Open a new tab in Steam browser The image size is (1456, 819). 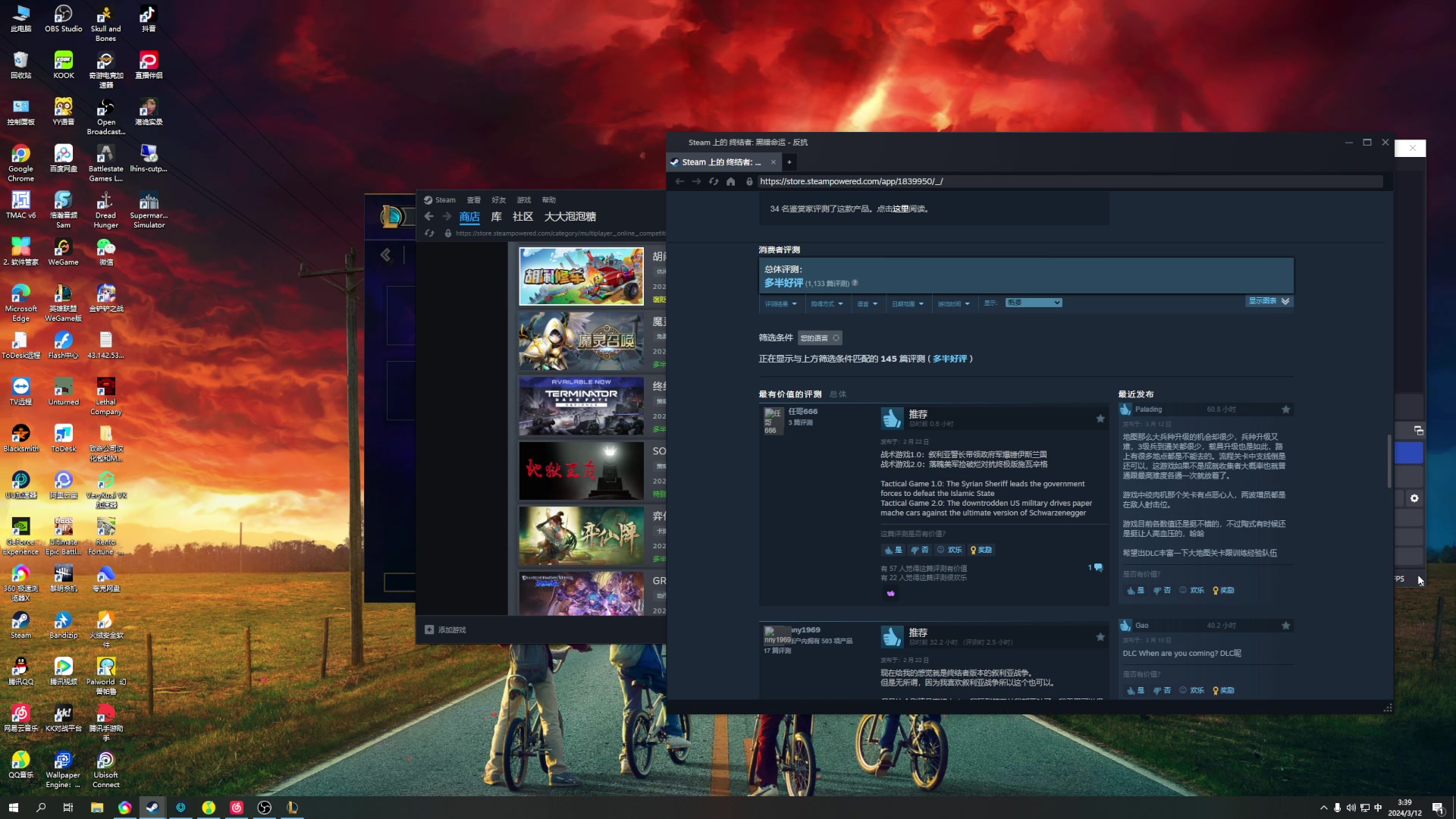pyautogui.click(x=789, y=162)
